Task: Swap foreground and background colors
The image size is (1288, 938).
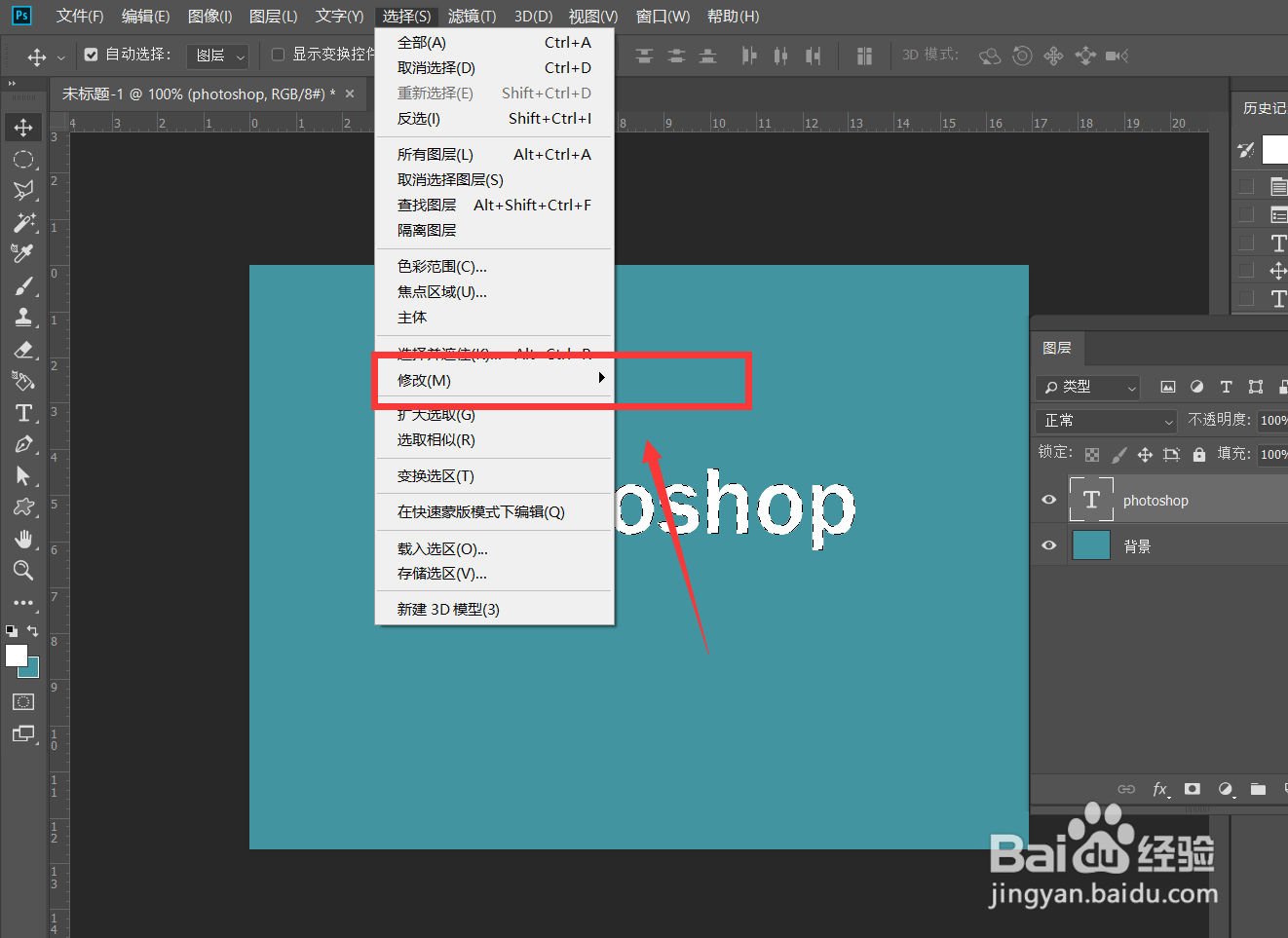Action: click(x=33, y=631)
